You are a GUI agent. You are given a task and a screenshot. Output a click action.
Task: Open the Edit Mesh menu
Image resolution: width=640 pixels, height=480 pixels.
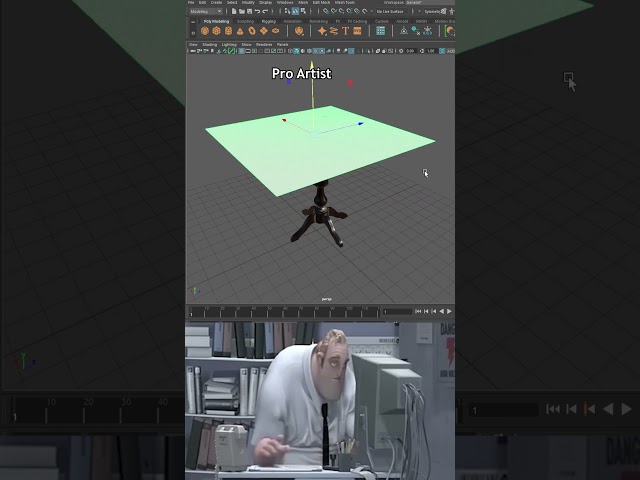(x=321, y=2)
